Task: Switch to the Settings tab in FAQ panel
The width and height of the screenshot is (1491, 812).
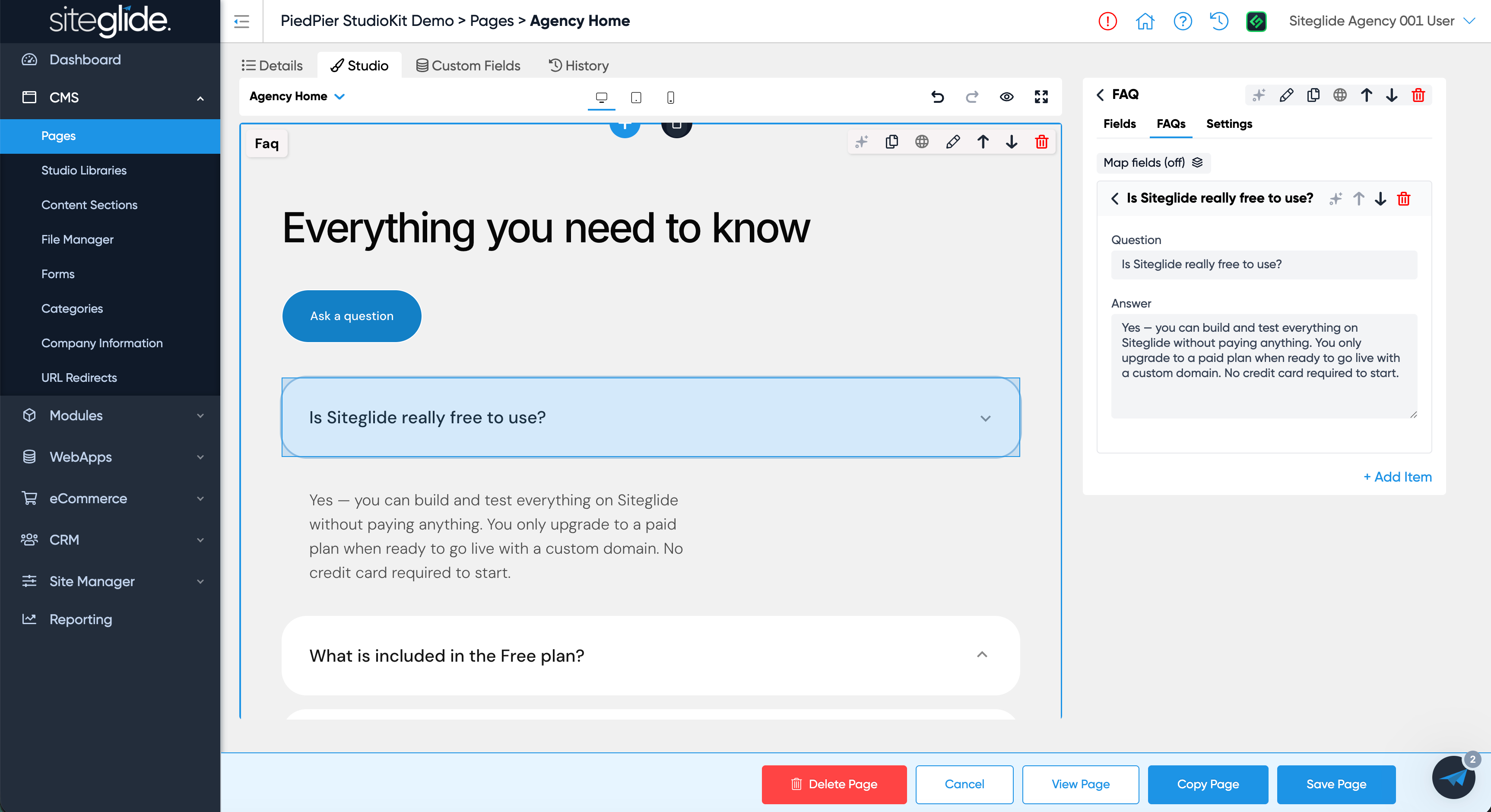Action: point(1229,124)
